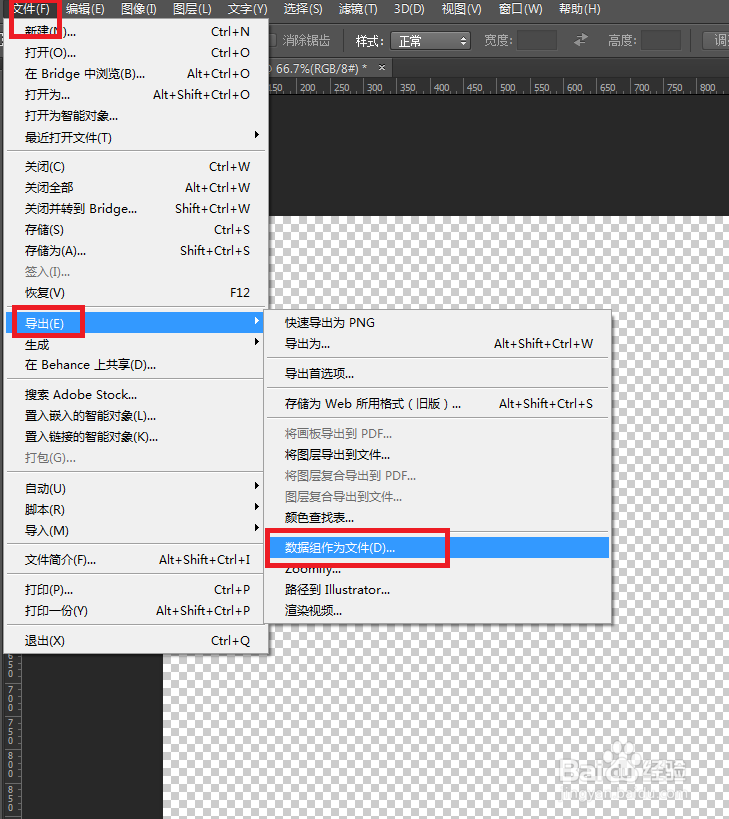The width and height of the screenshot is (729, 819).
Task: Select 在 Bridge 中浏览(B)...
Action: (136, 74)
